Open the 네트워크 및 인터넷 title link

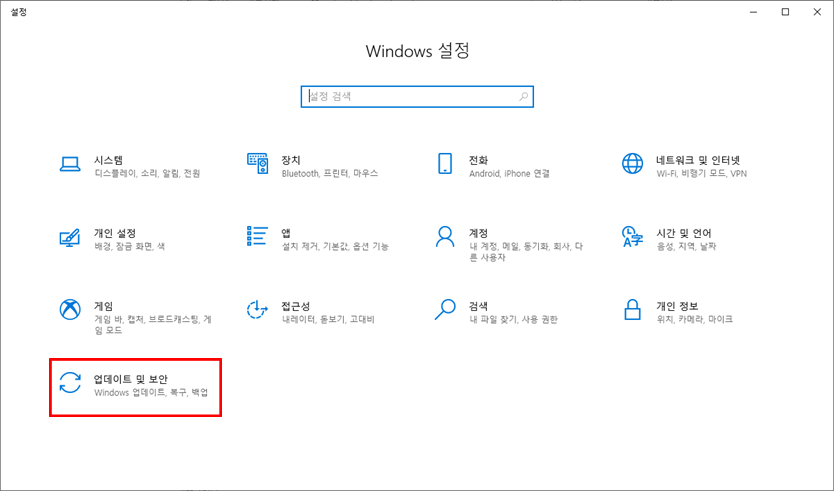(x=698, y=160)
